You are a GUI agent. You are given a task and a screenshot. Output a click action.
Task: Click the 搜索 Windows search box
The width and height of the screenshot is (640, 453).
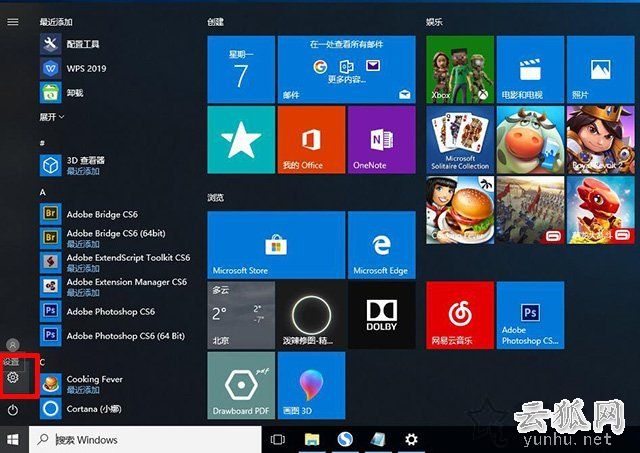(x=145, y=440)
